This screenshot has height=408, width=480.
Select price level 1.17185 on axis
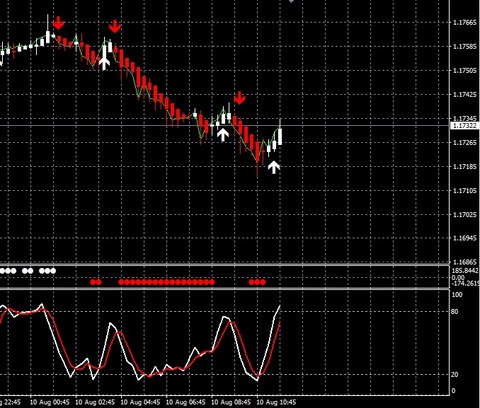point(465,166)
